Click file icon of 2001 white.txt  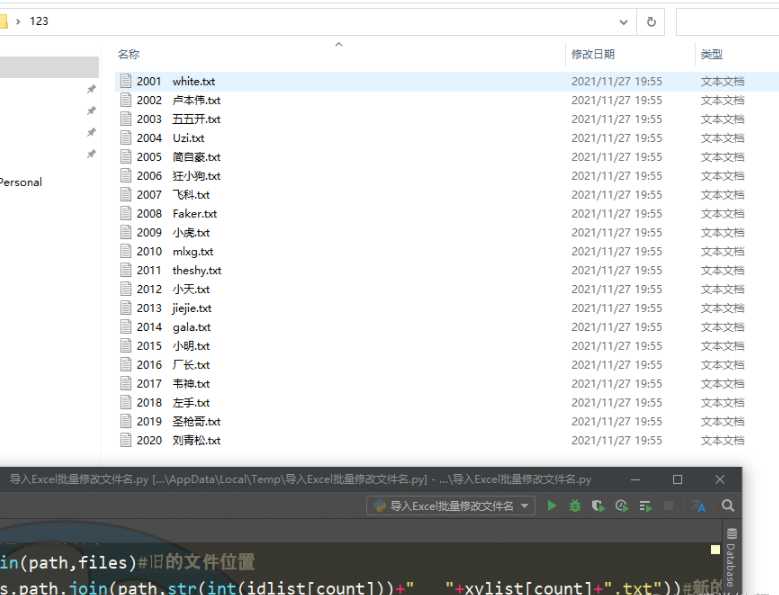coord(126,81)
